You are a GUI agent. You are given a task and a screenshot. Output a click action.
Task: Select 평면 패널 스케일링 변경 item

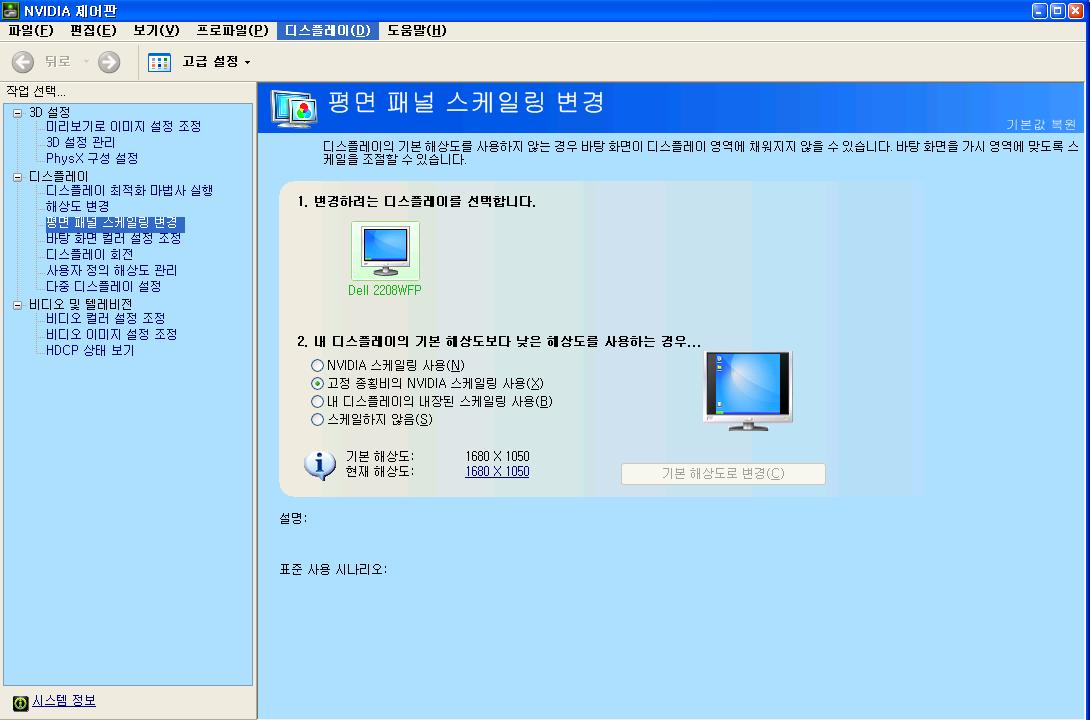coord(115,223)
